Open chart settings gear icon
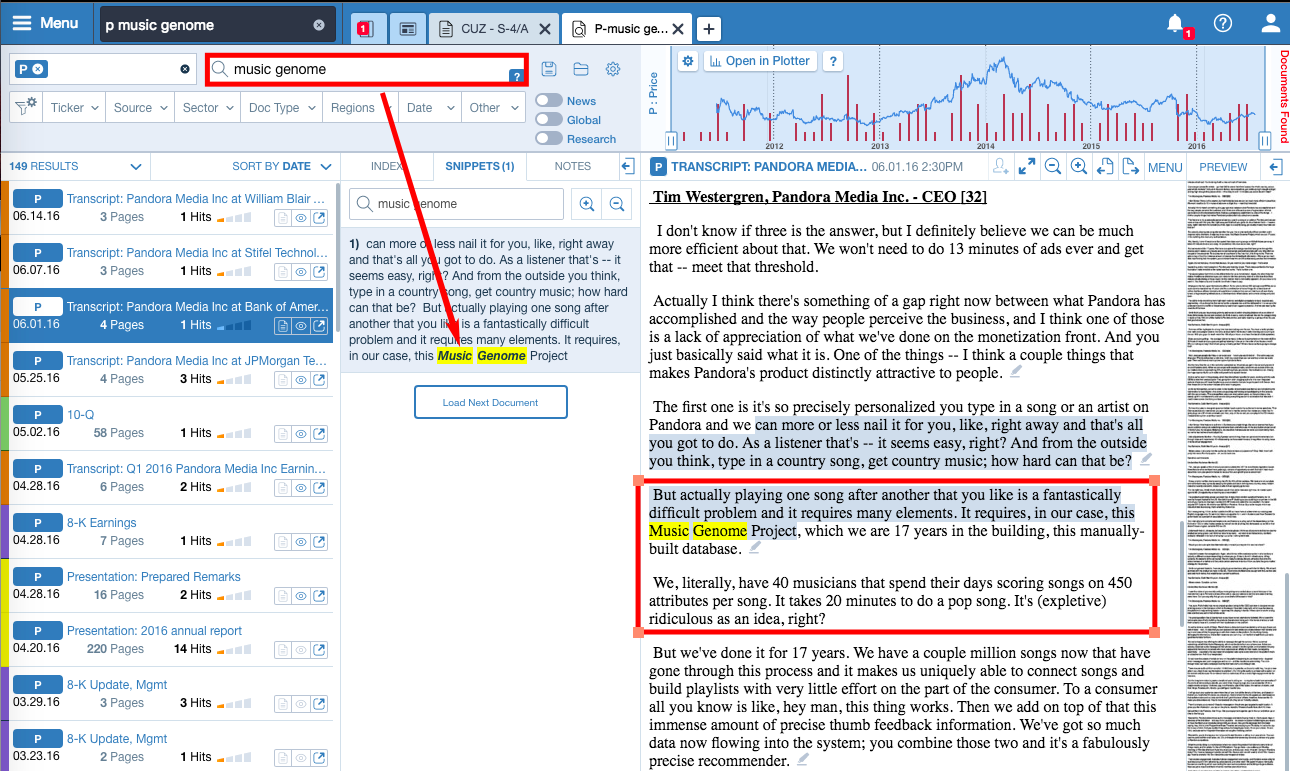 [687, 61]
